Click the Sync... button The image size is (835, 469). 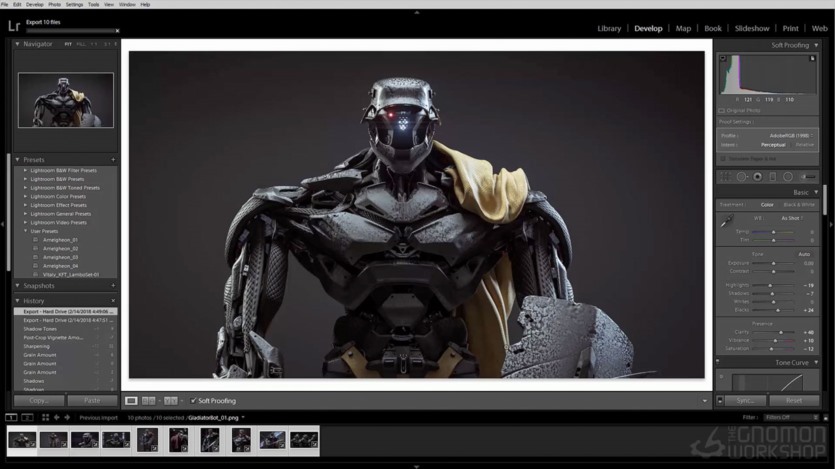745,400
